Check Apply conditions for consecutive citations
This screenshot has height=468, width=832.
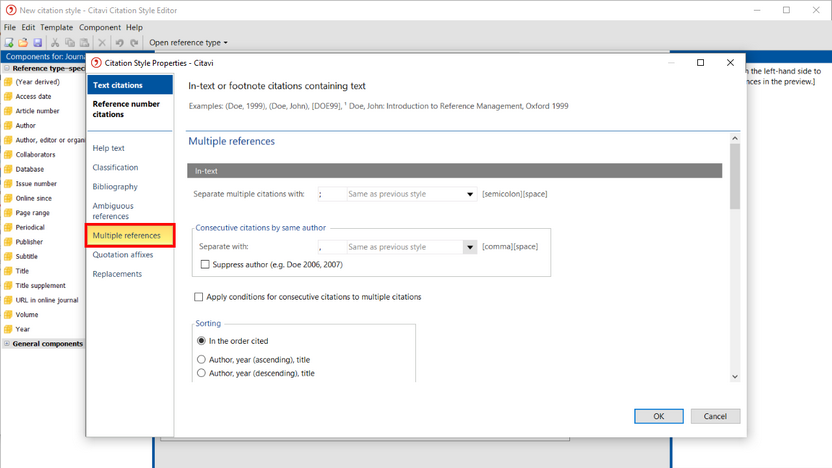coord(198,297)
